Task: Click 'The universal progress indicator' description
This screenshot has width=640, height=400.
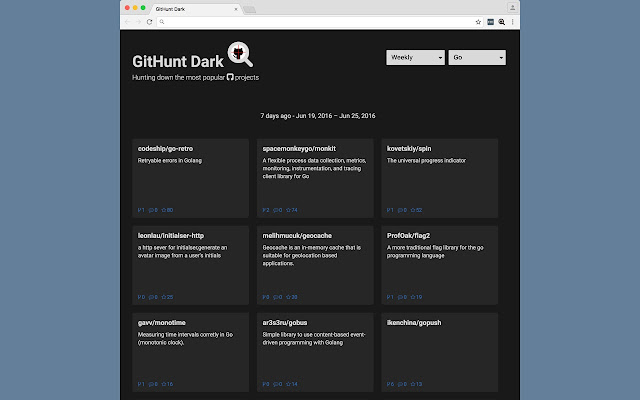Action: [x=426, y=160]
